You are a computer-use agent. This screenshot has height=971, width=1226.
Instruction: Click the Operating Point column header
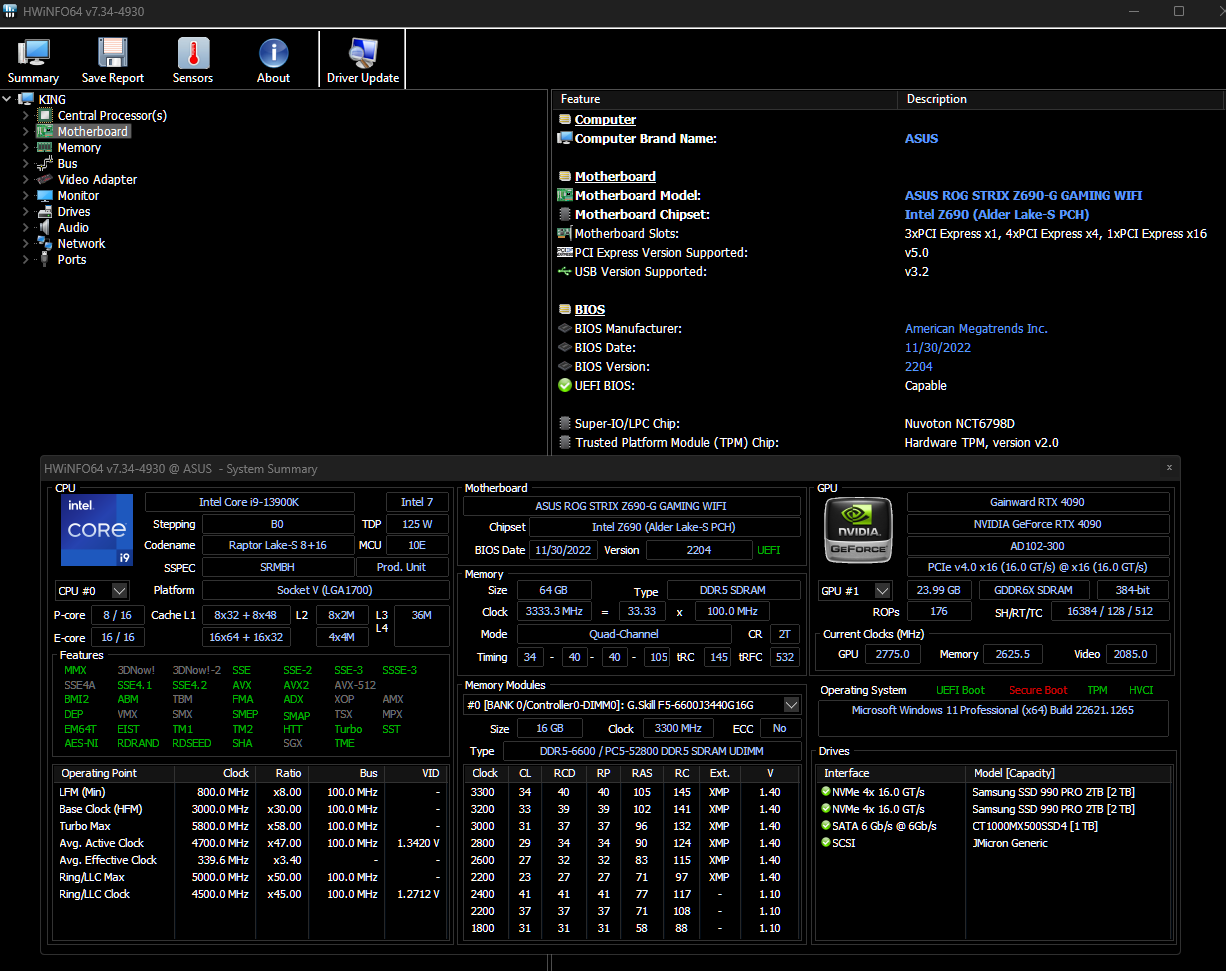(114, 773)
